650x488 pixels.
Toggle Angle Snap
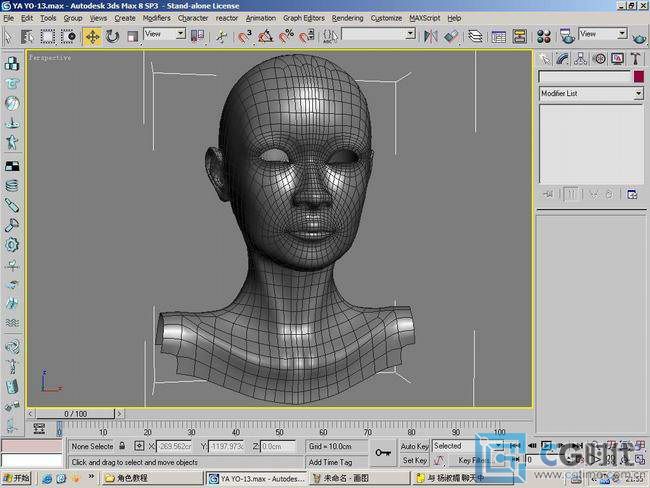[265, 36]
